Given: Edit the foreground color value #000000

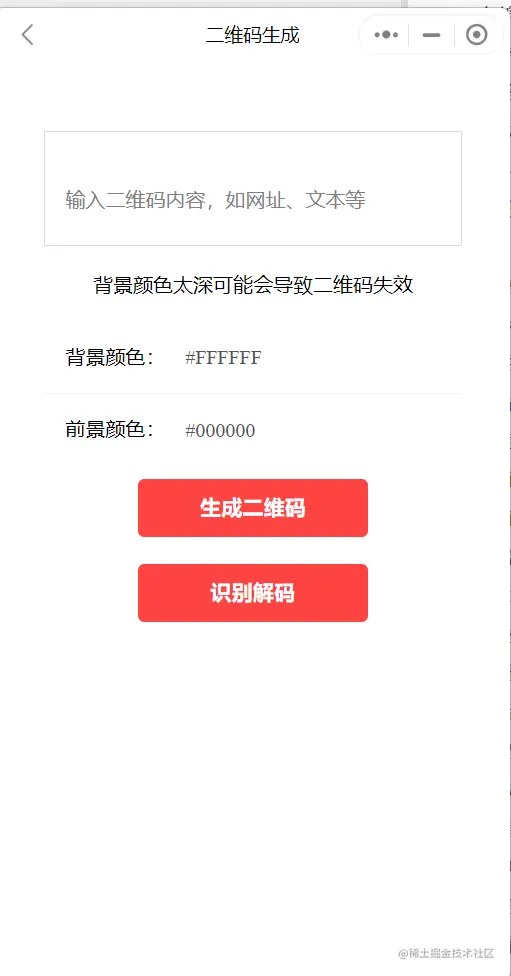Looking at the screenshot, I should (220, 431).
